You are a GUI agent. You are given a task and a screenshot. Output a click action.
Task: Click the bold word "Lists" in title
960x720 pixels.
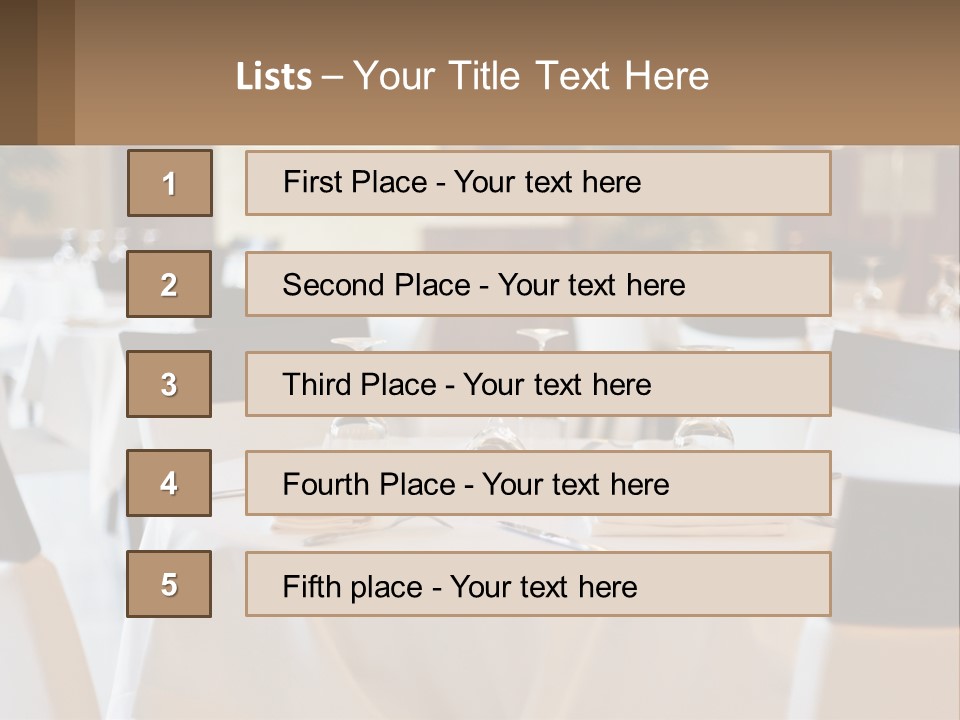273,77
